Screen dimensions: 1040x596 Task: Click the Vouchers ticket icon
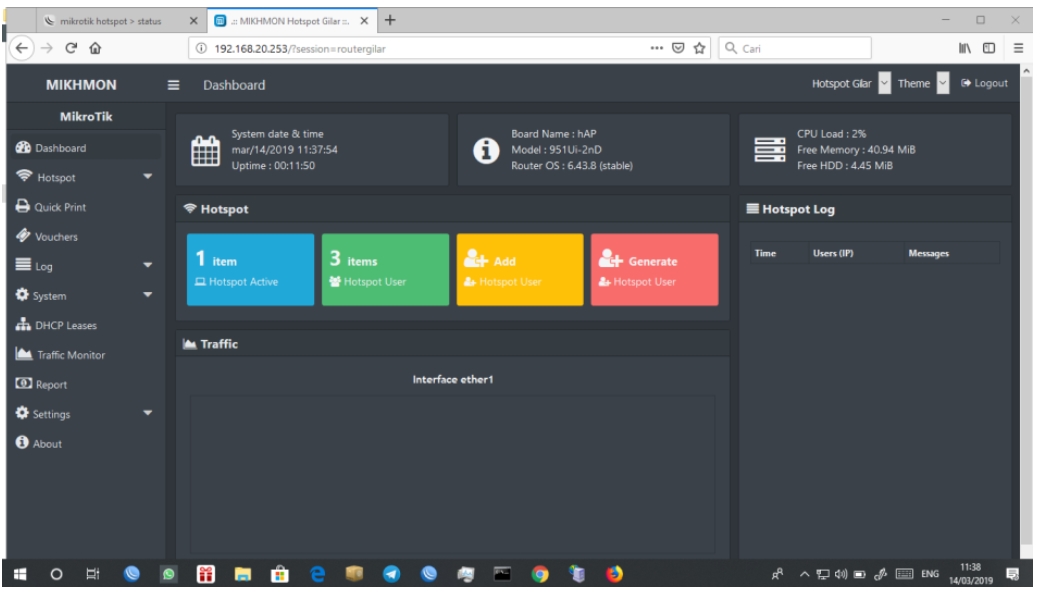tap(23, 235)
